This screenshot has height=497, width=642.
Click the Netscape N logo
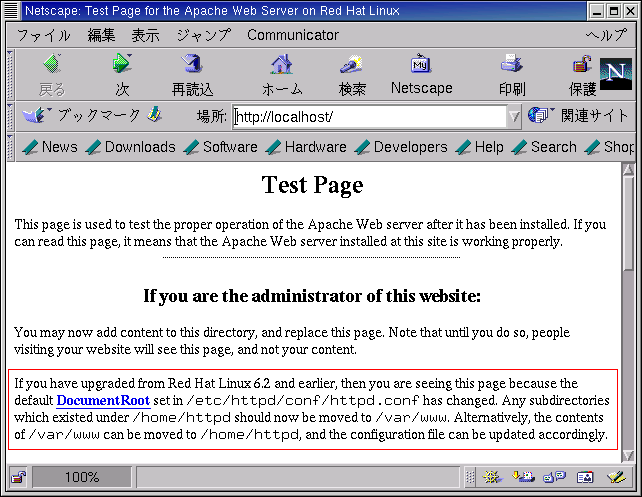[x=616, y=74]
